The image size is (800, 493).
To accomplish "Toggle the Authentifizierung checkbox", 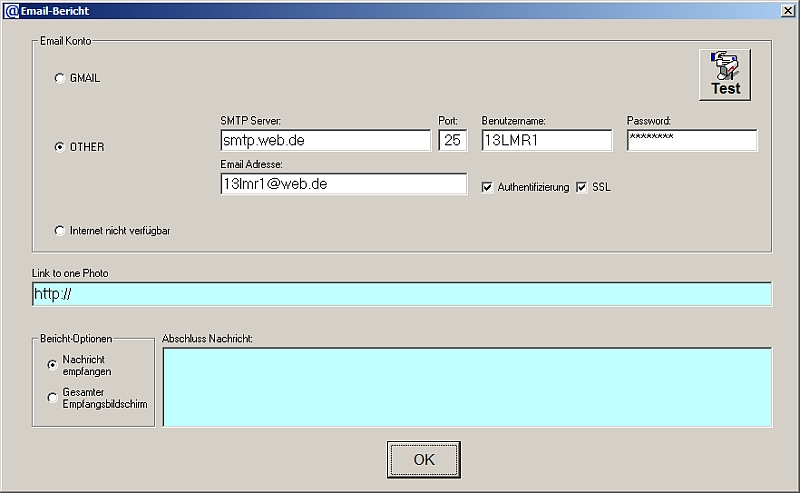I will 487,187.
